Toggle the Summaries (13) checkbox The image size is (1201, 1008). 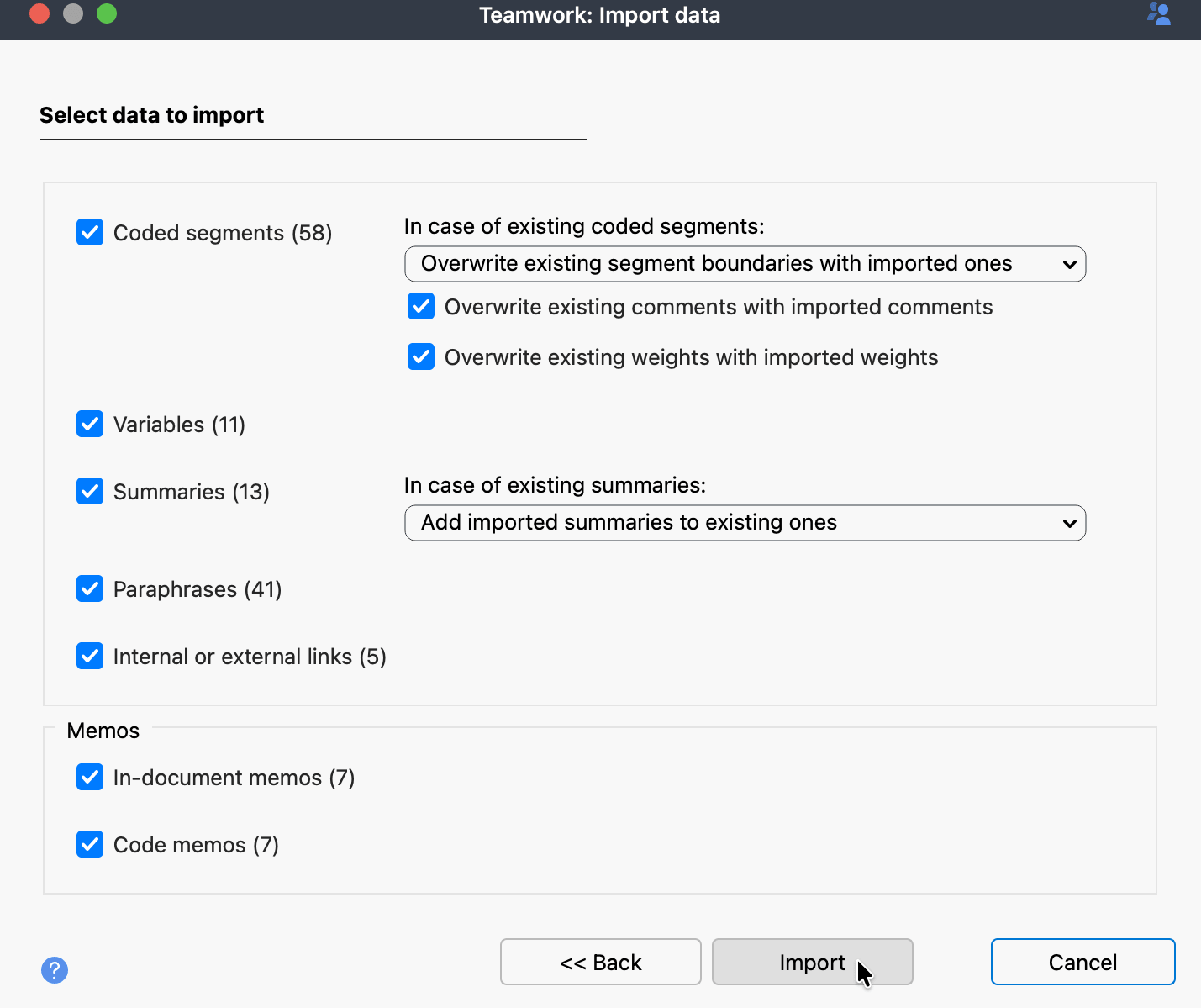point(90,491)
